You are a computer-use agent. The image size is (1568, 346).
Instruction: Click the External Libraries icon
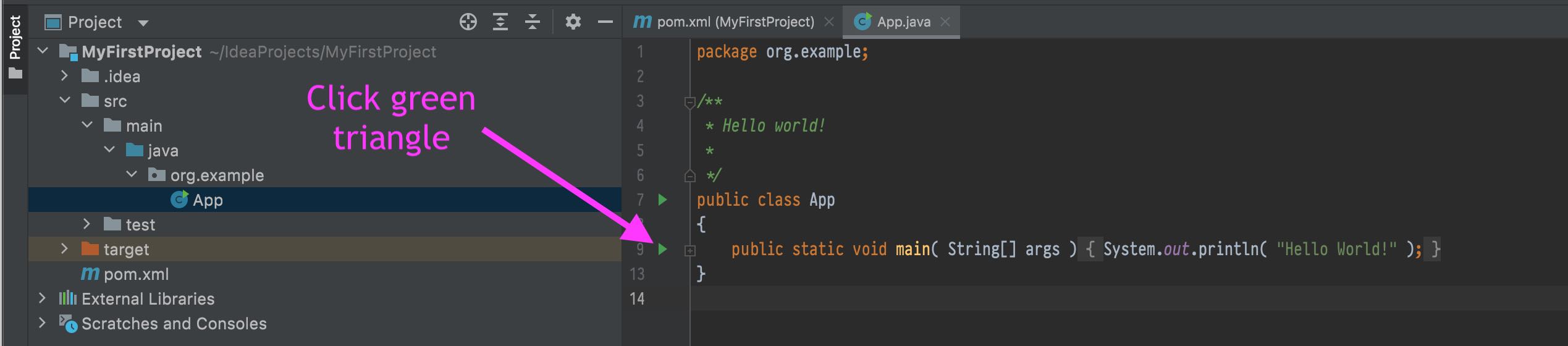[x=68, y=298]
